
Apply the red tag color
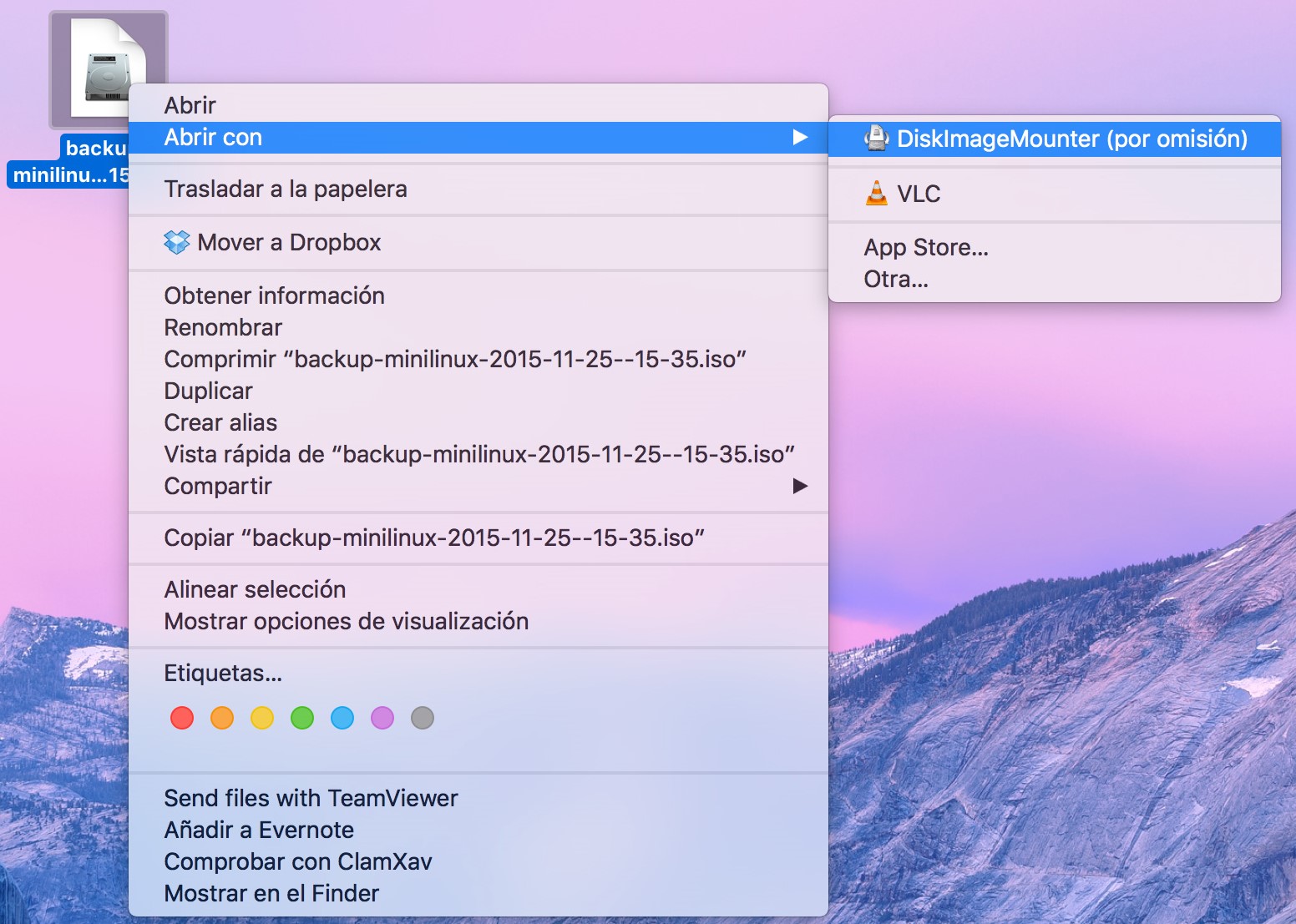(182, 718)
